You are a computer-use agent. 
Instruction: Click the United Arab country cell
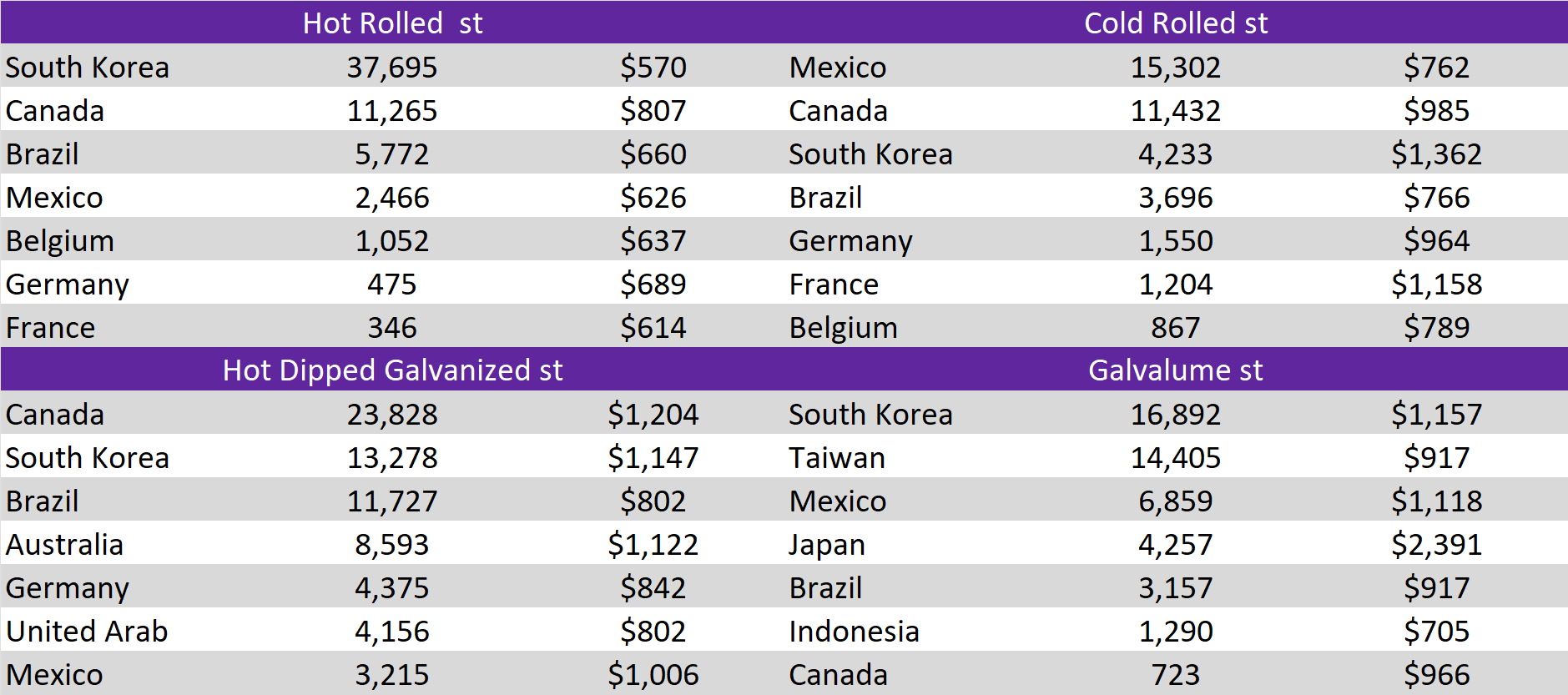(x=87, y=632)
